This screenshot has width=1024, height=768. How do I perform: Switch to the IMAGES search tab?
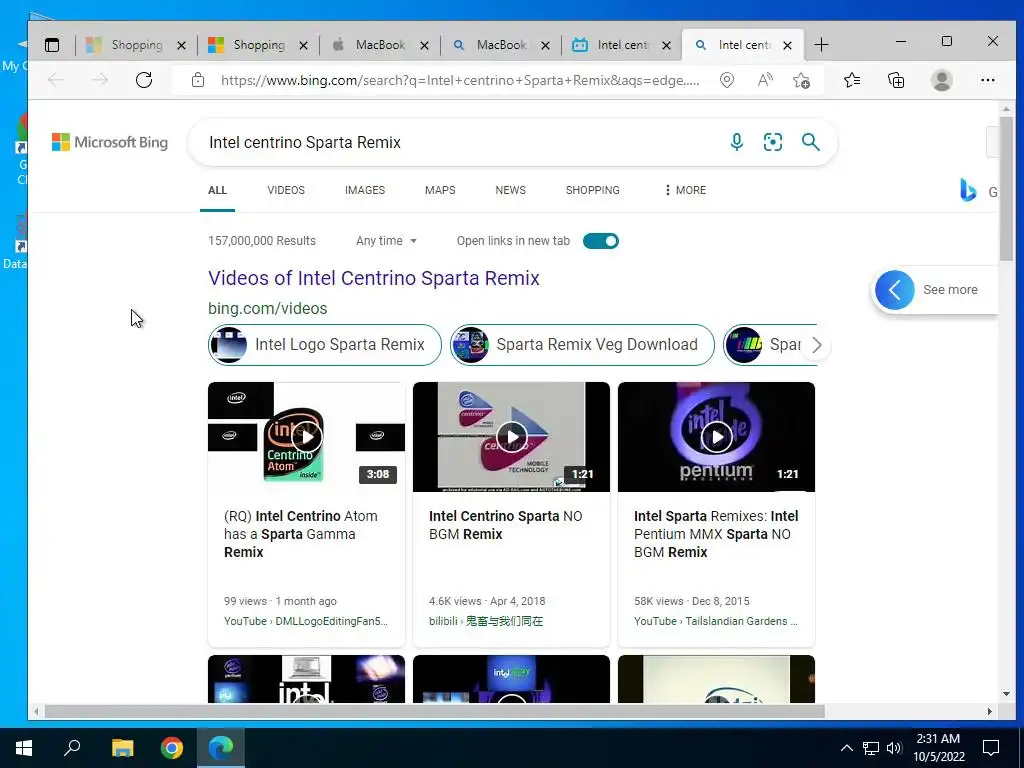(x=365, y=190)
